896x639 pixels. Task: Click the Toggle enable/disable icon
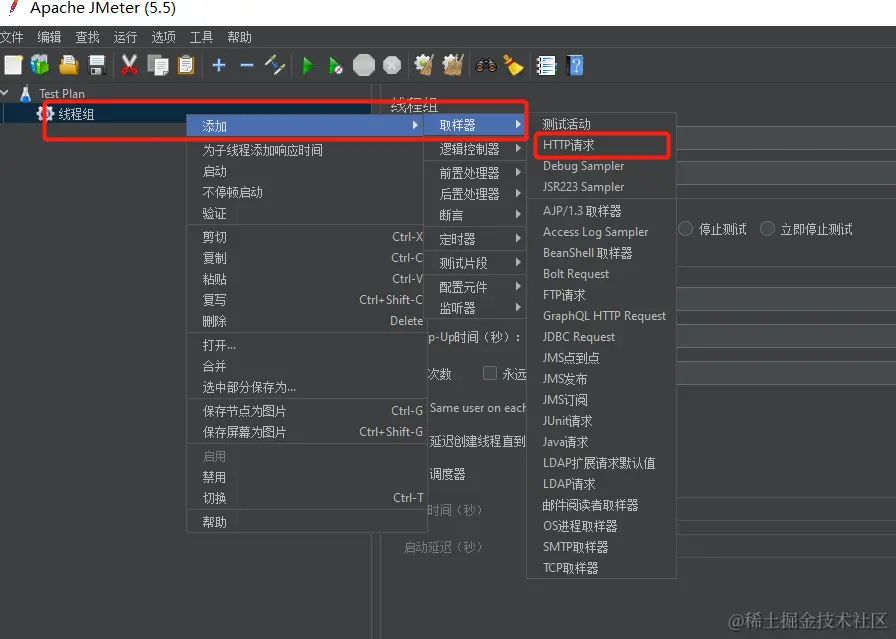coord(275,65)
